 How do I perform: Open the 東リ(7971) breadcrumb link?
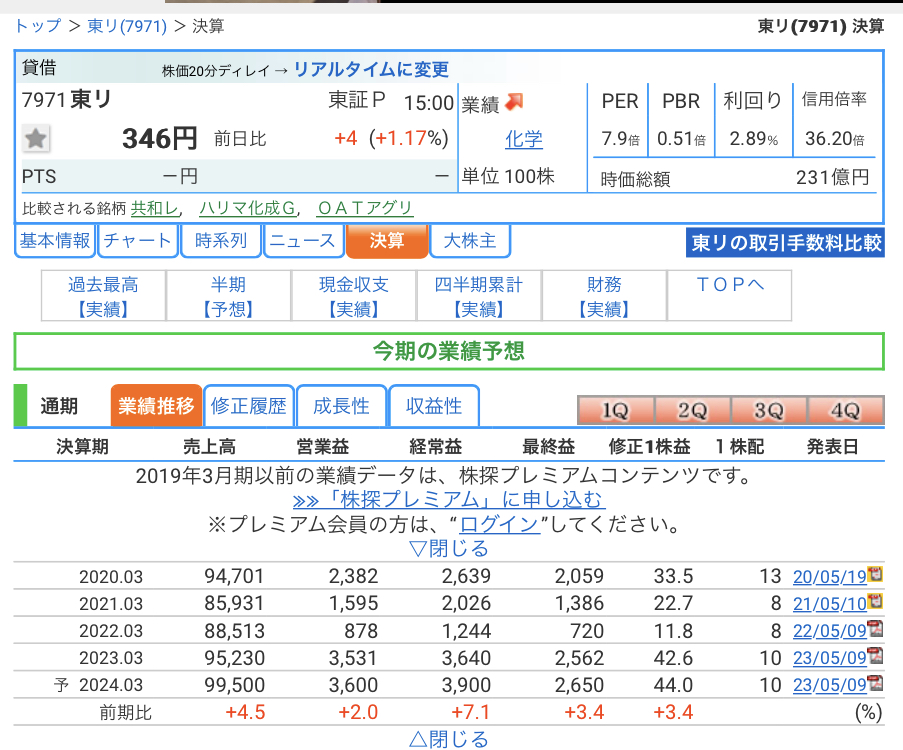pos(127,26)
